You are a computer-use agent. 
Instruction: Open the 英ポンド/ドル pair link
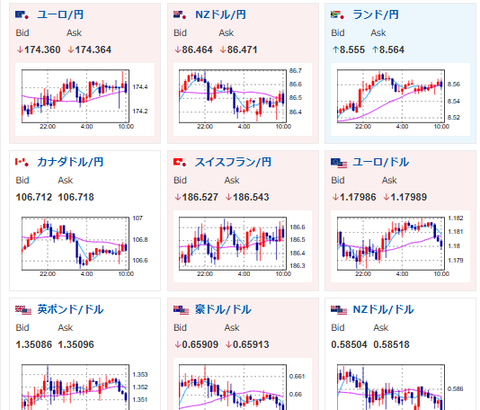[70, 309]
